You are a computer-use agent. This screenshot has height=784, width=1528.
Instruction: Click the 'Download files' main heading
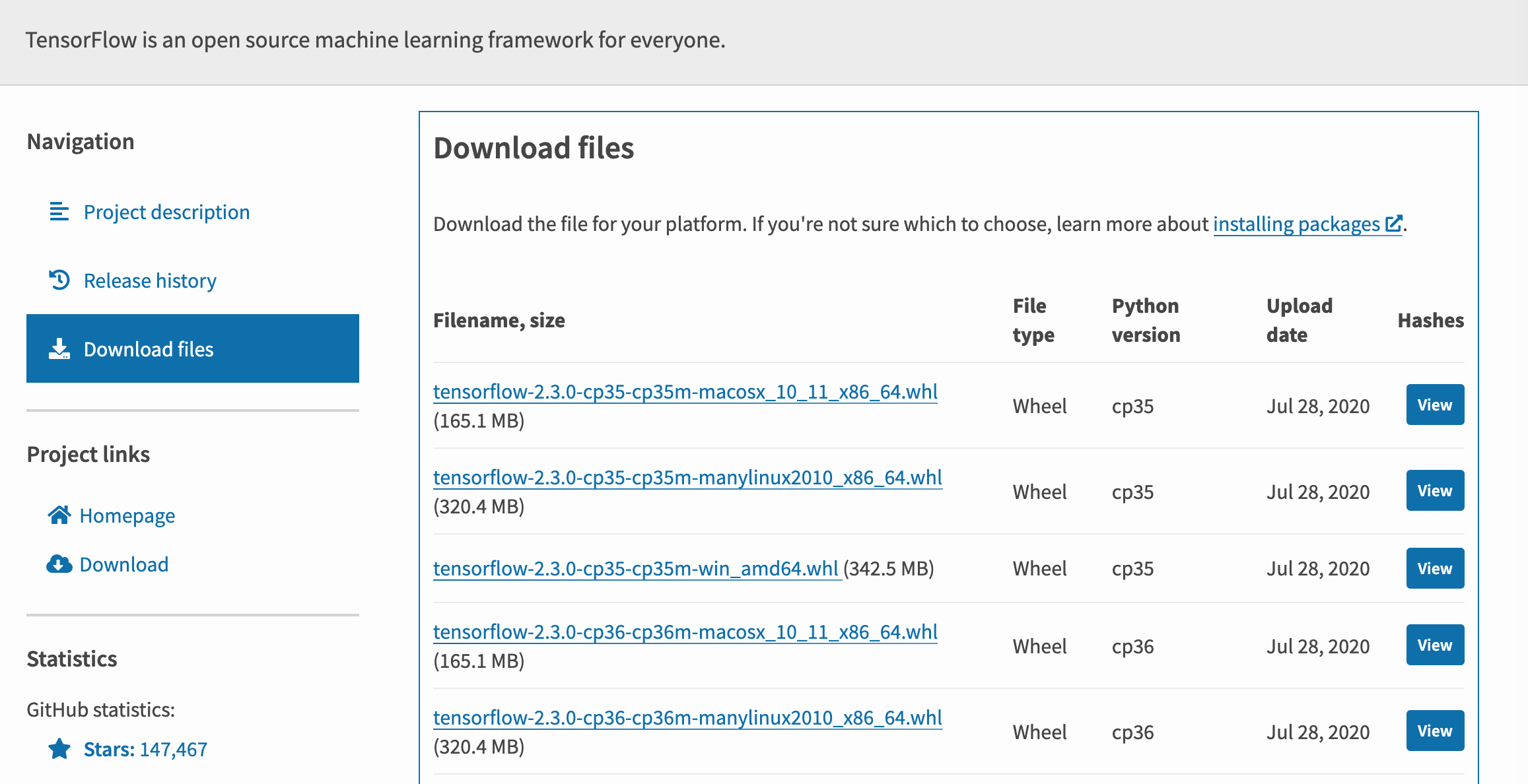534,148
